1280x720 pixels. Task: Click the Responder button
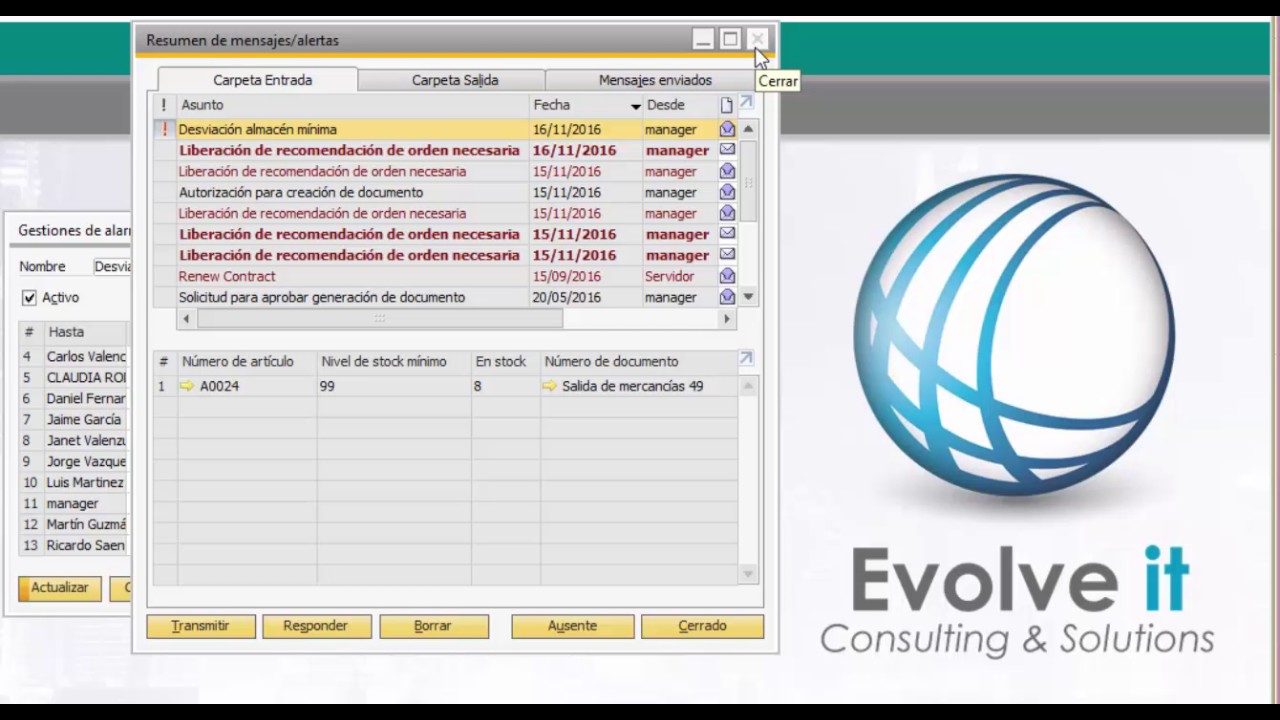click(x=316, y=626)
